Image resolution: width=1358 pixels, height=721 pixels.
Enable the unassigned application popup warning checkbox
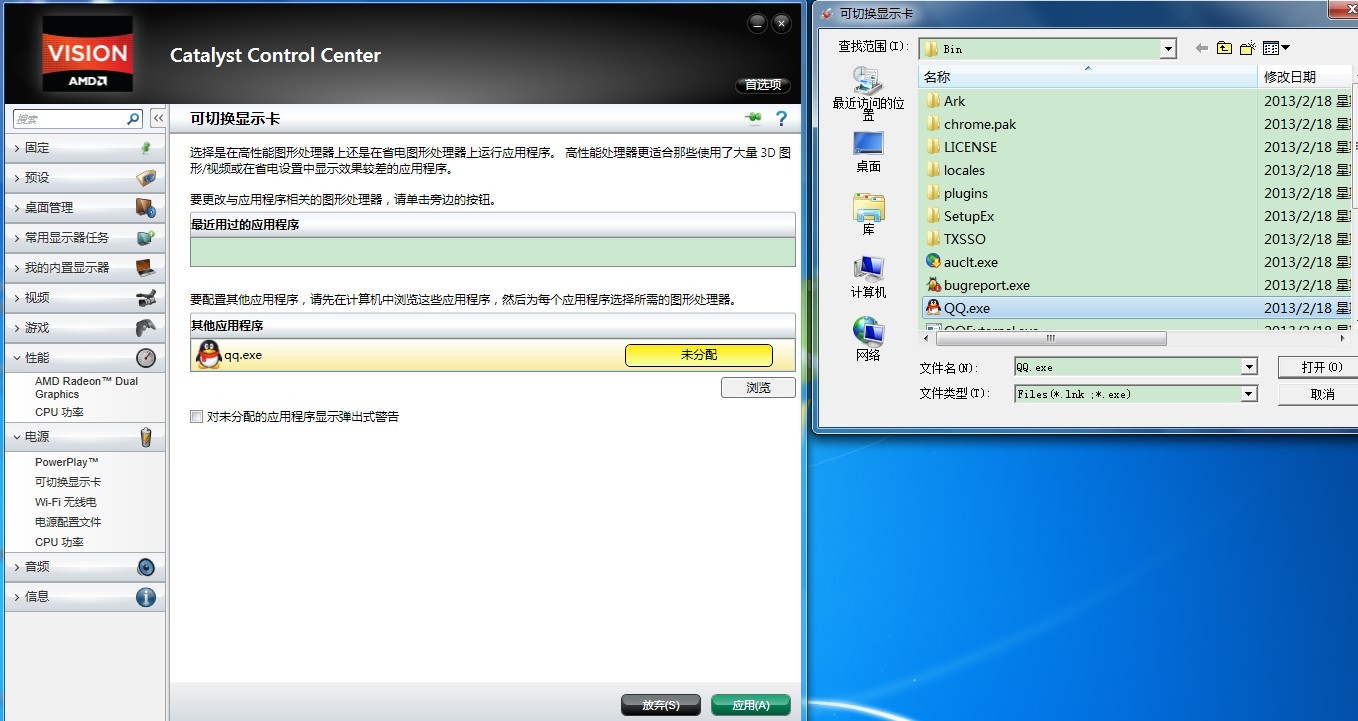click(x=197, y=417)
